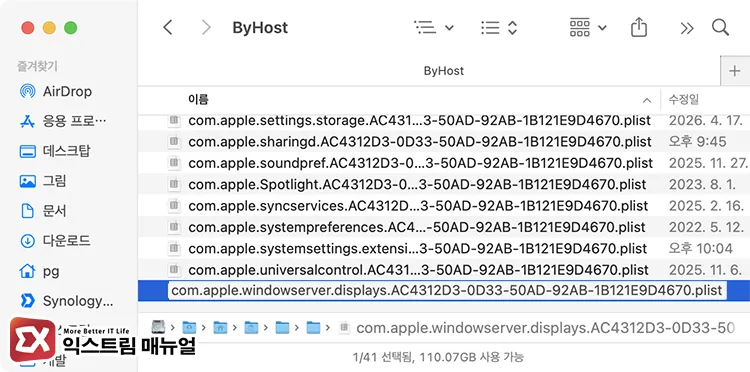The image size is (750, 372).
Task: Click the universalcontrol file's plist icon
Action: pyautogui.click(x=175, y=269)
